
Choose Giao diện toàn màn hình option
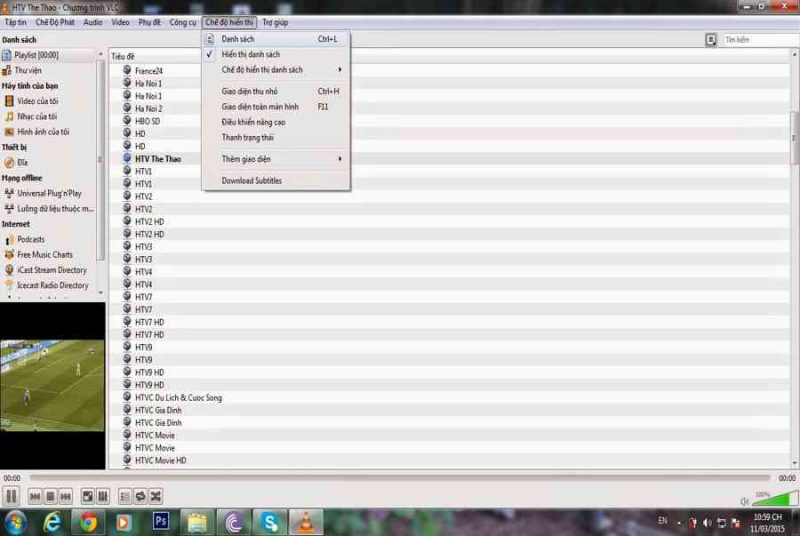coord(276,107)
